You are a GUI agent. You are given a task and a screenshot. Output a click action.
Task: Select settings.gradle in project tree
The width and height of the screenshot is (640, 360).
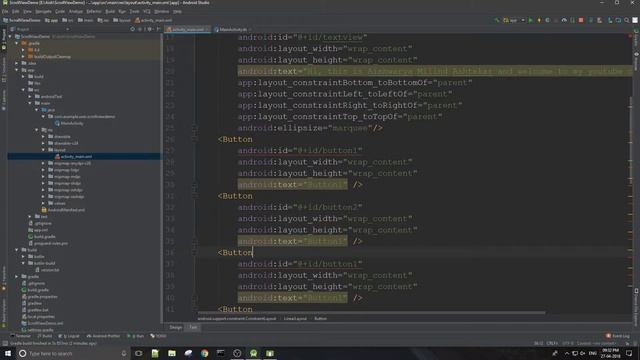point(40,330)
